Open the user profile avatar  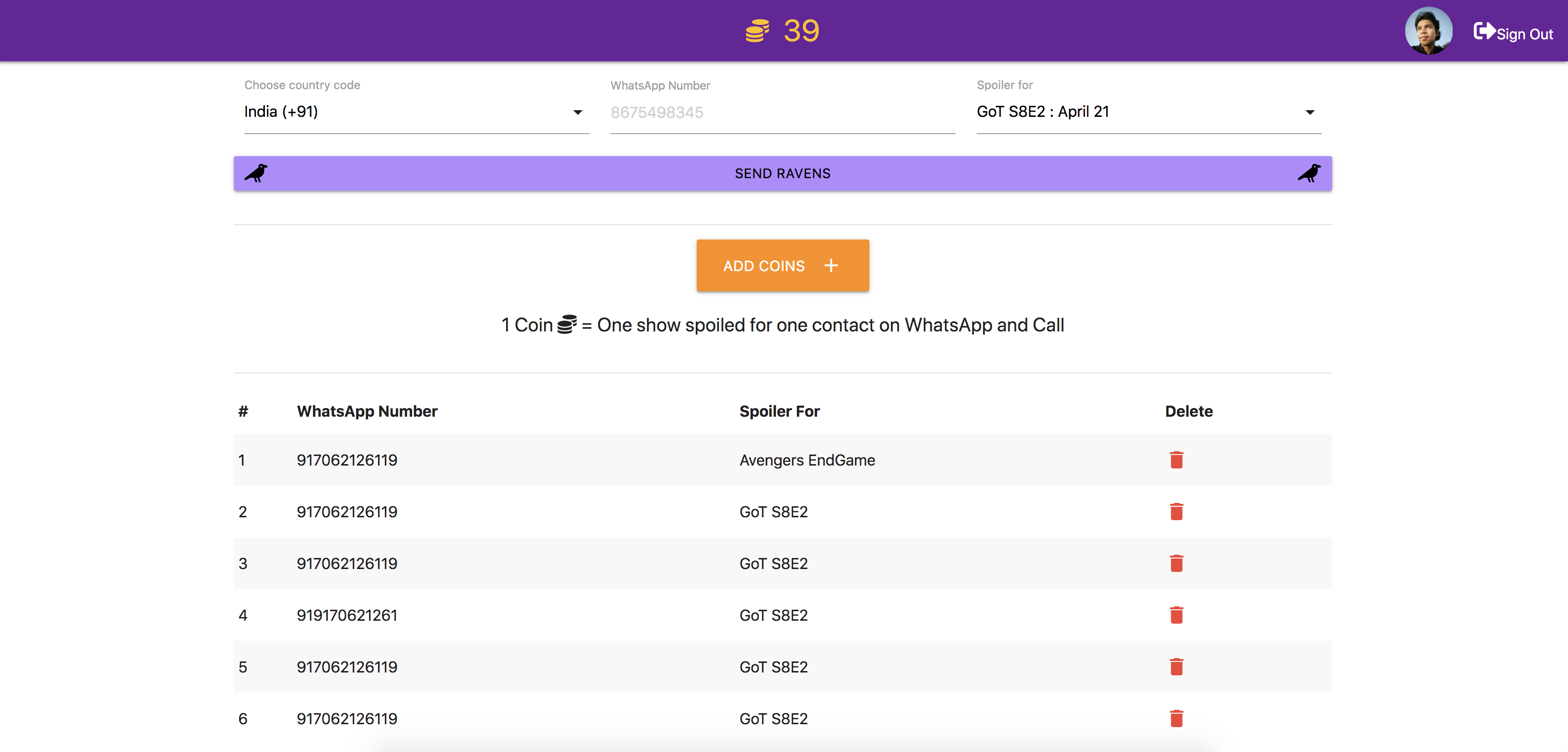pos(1428,31)
